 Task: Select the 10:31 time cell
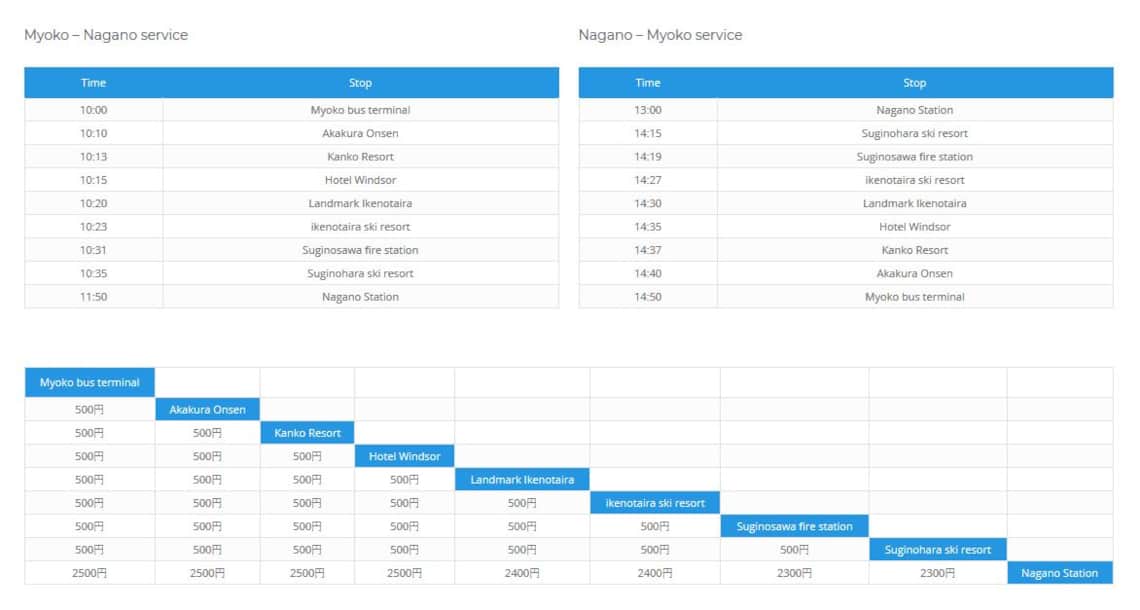(94, 249)
